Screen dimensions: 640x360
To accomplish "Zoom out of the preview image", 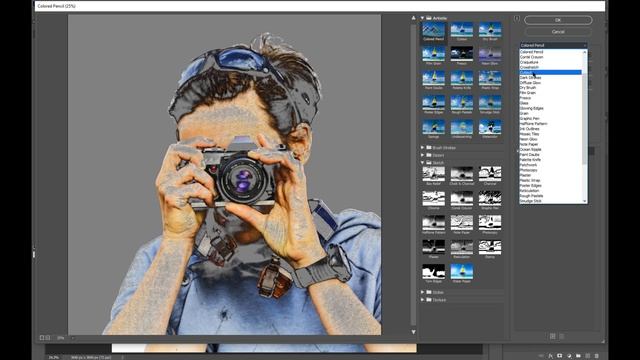I will tap(42, 338).
